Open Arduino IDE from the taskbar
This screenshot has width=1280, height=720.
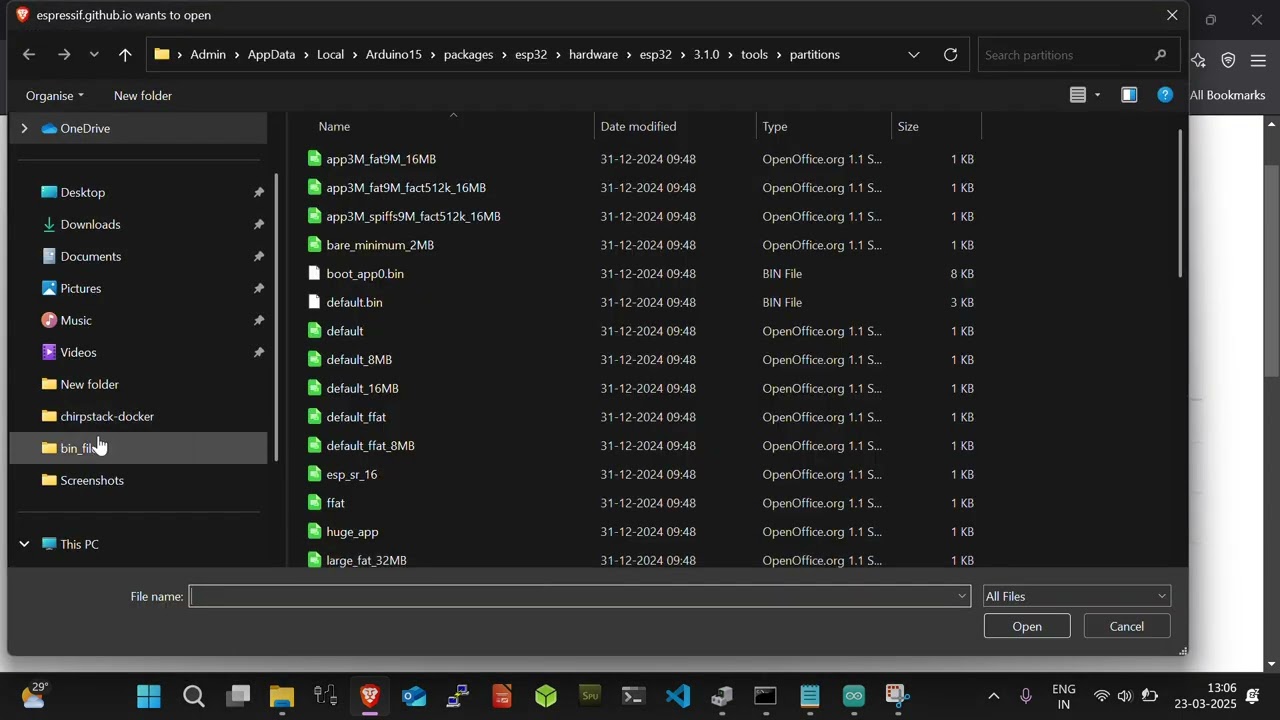[x=854, y=696]
